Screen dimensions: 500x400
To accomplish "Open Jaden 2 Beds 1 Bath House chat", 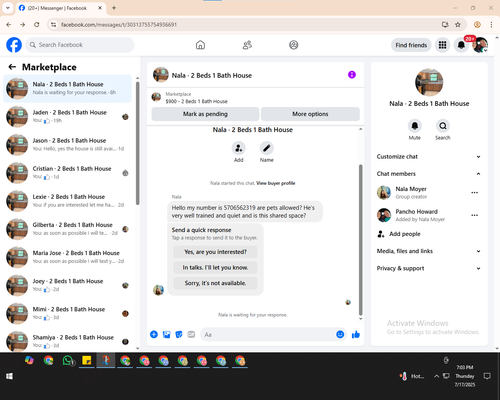I will [x=68, y=117].
